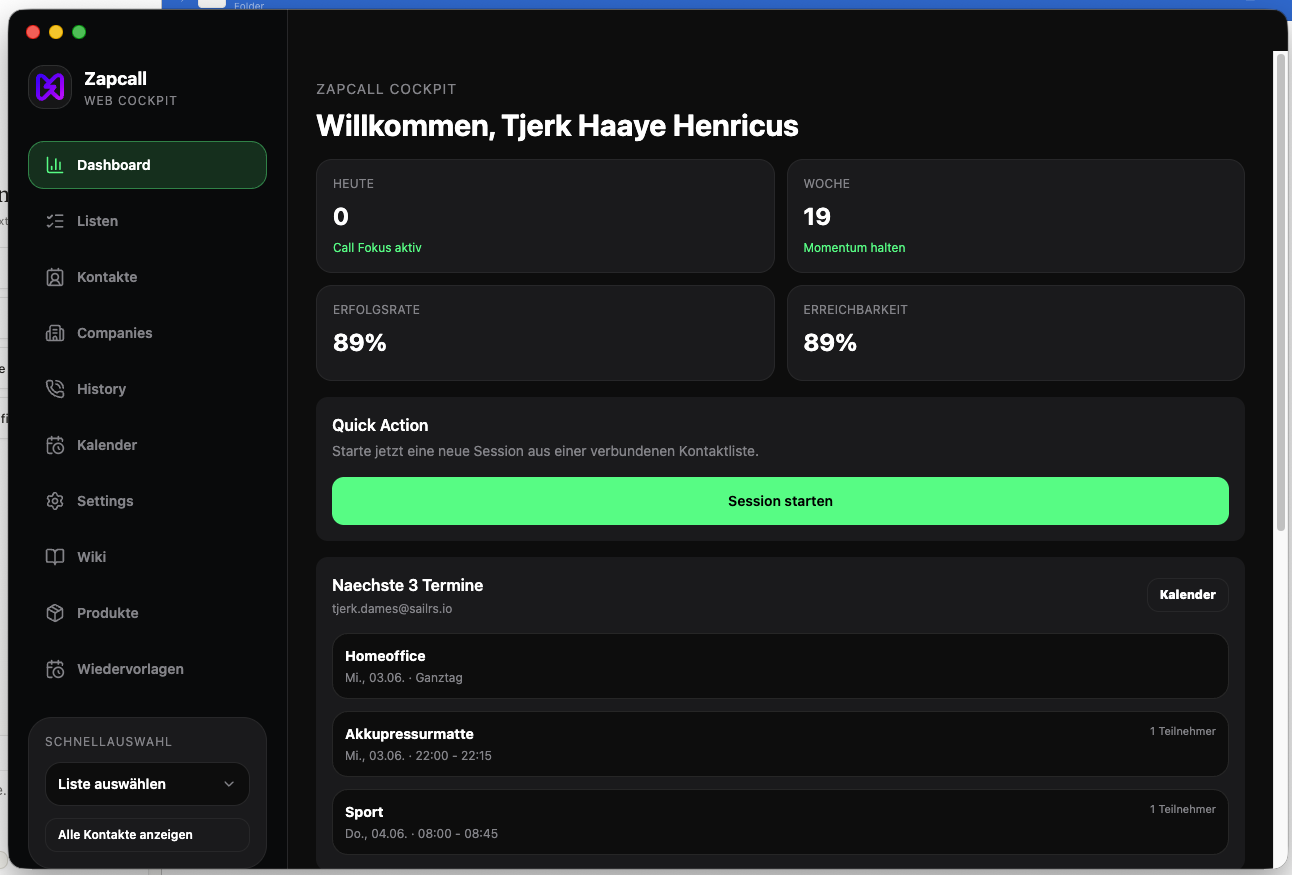Screen dimensions: 1292x875
Task: Click the Call Fokus aktiv text
Action: [x=377, y=247]
